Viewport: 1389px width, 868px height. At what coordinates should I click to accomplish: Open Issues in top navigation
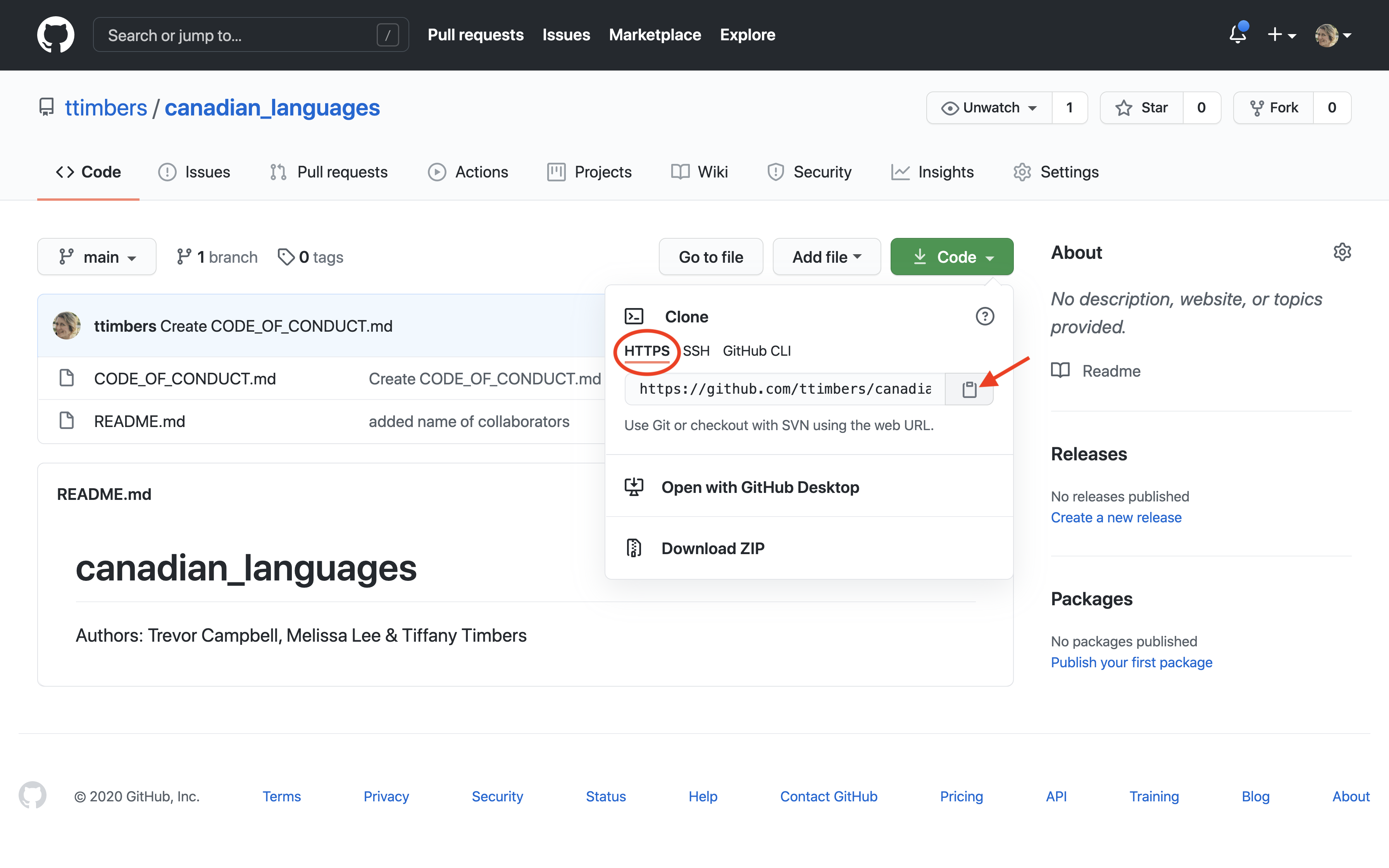[566, 35]
